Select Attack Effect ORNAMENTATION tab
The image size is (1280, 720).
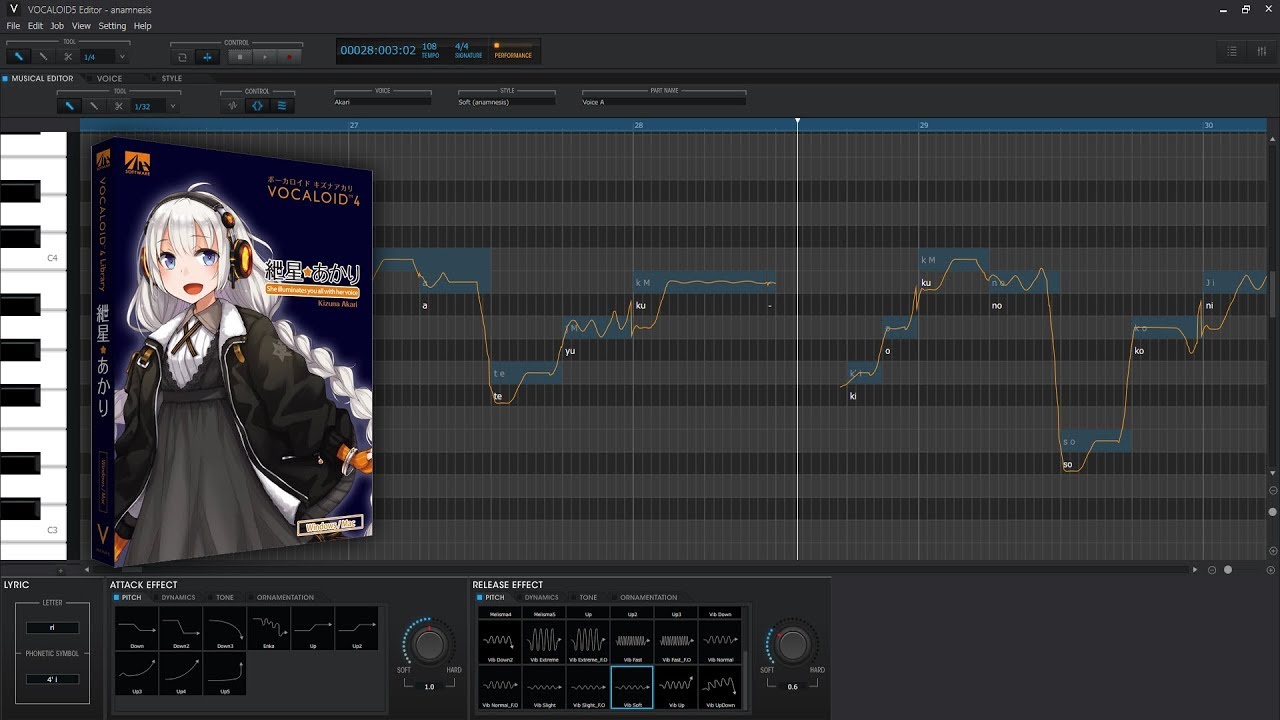(x=285, y=597)
